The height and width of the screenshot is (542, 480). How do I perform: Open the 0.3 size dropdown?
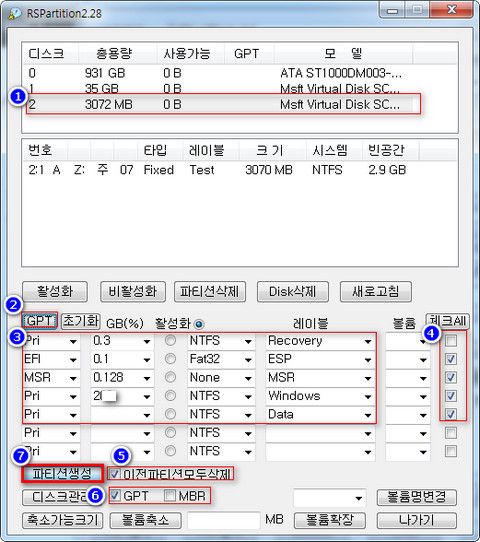click(x=147, y=342)
